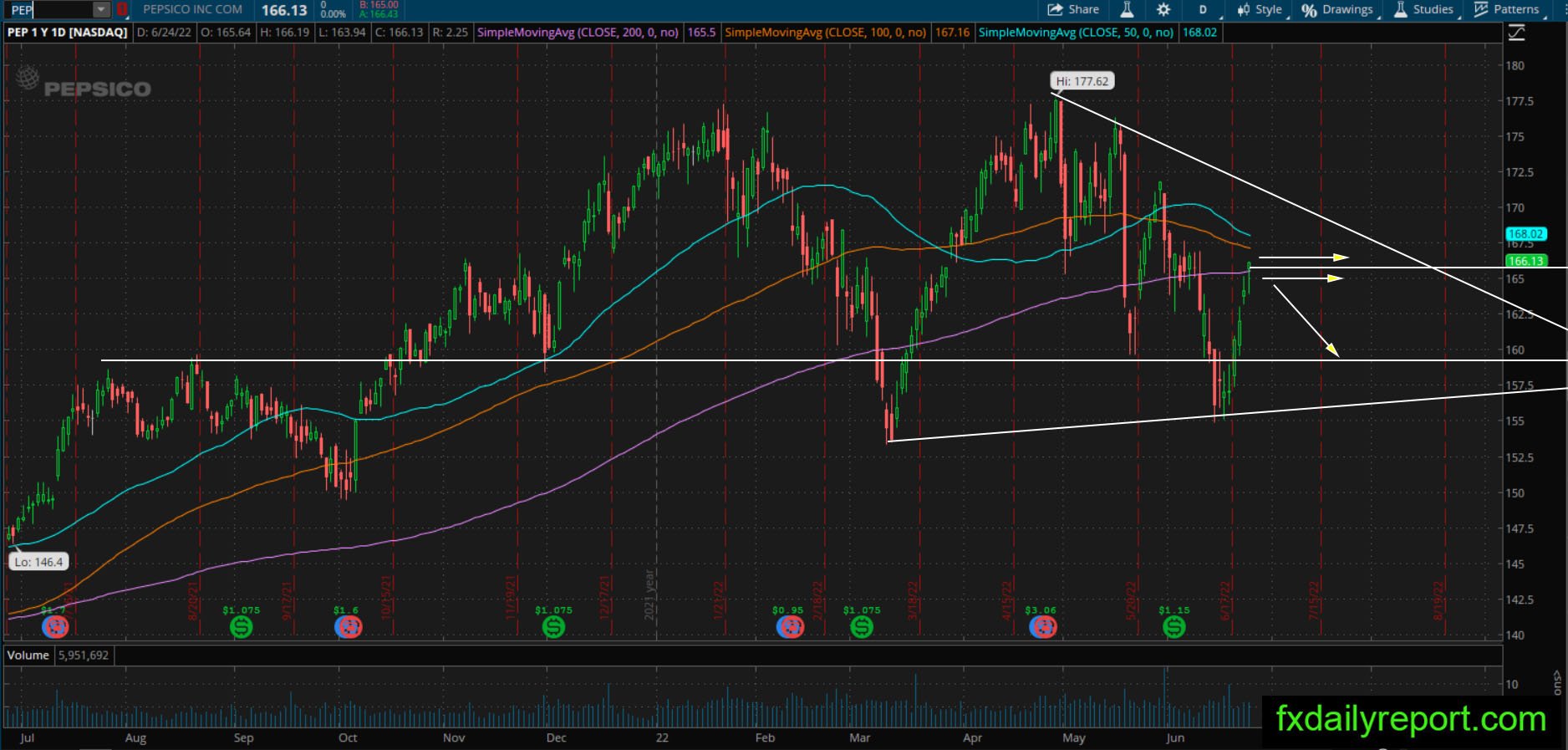This screenshot has height=750, width=1568.
Task: Click the $1.075 dividend icon near Sep
Action: click(242, 626)
